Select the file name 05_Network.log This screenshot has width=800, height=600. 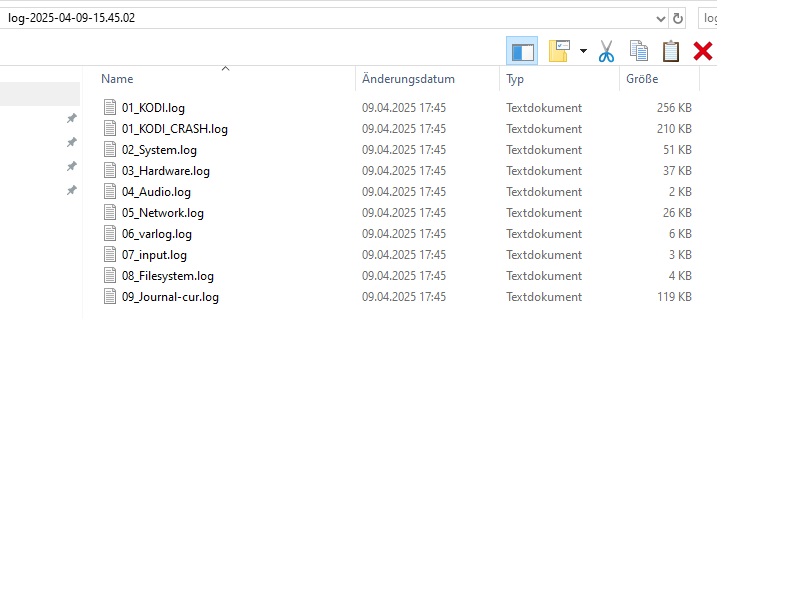(x=163, y=213)
